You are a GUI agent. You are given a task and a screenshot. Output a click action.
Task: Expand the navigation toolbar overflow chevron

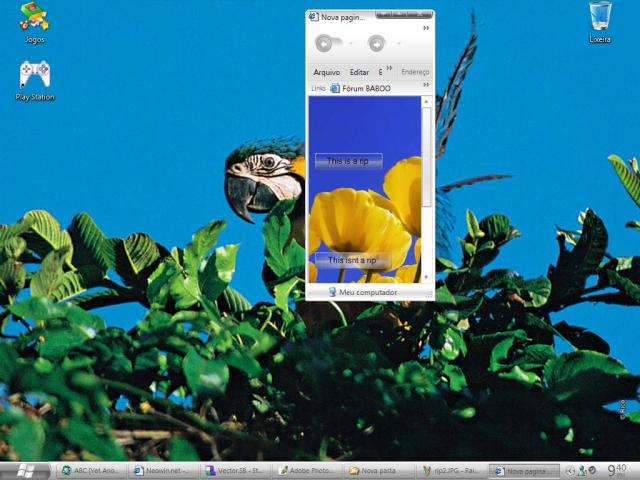426,28
